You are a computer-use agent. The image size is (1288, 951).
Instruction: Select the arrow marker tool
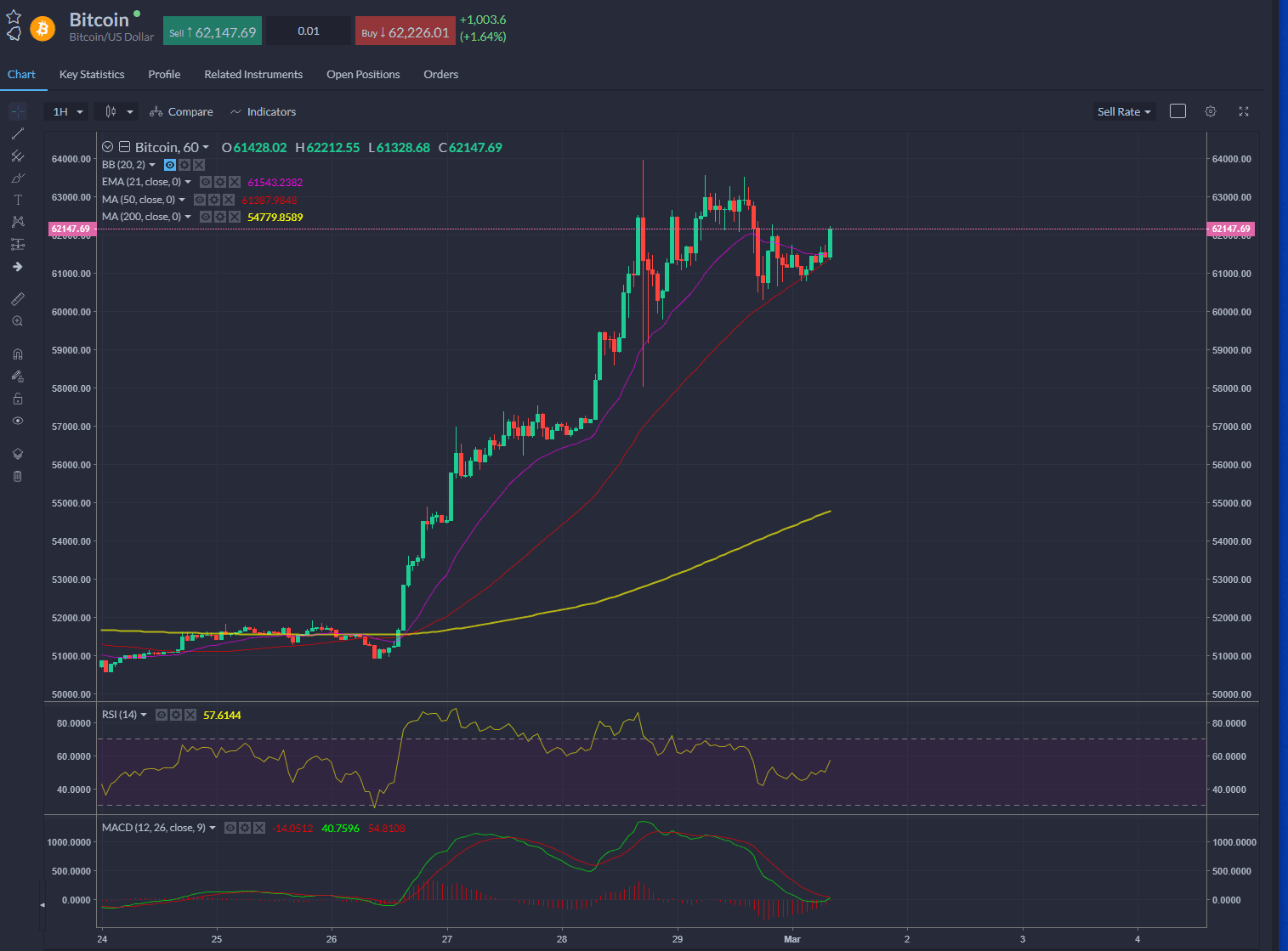point(18,267)
